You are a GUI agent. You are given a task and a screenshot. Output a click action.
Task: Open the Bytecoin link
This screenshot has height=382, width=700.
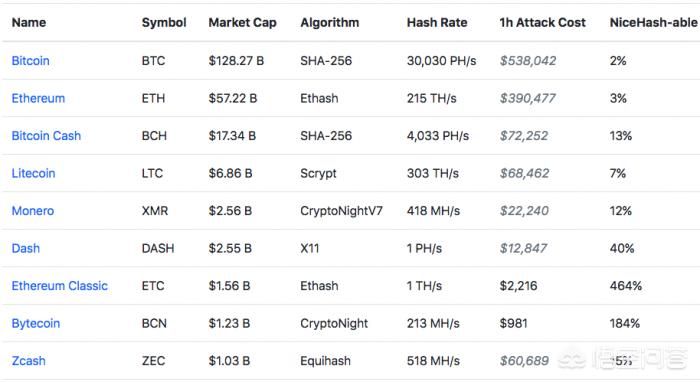[36, 324]
